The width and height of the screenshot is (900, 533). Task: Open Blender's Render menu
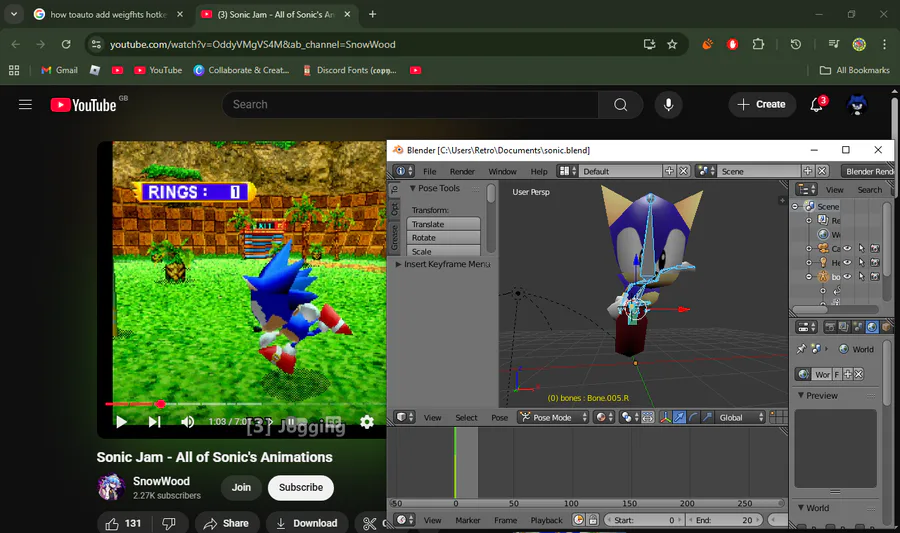(x=462, y=171)
